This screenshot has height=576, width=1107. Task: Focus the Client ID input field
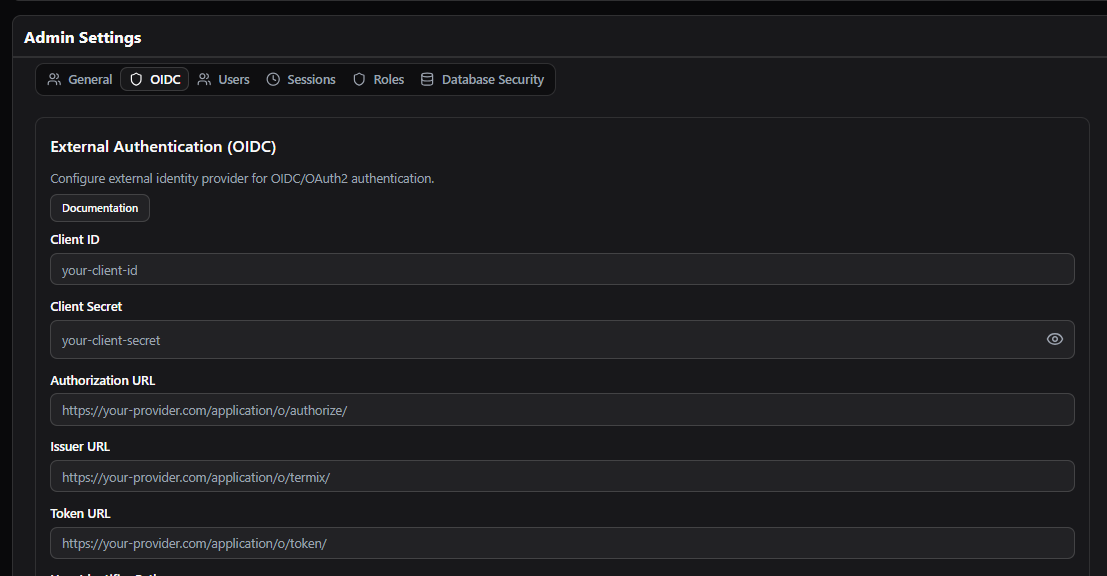562,269
